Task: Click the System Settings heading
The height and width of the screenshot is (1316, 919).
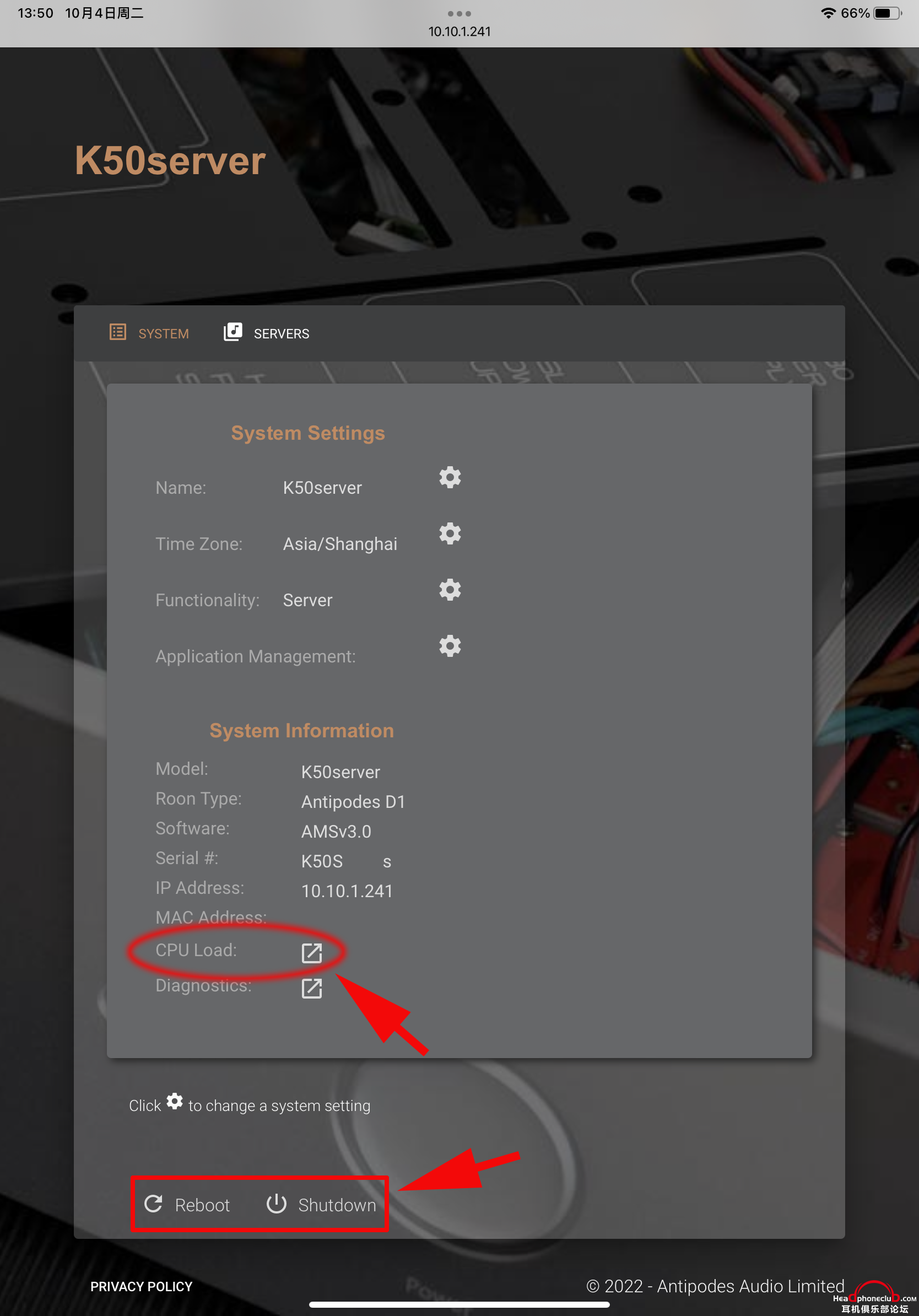Action: (x=308, y=433)
